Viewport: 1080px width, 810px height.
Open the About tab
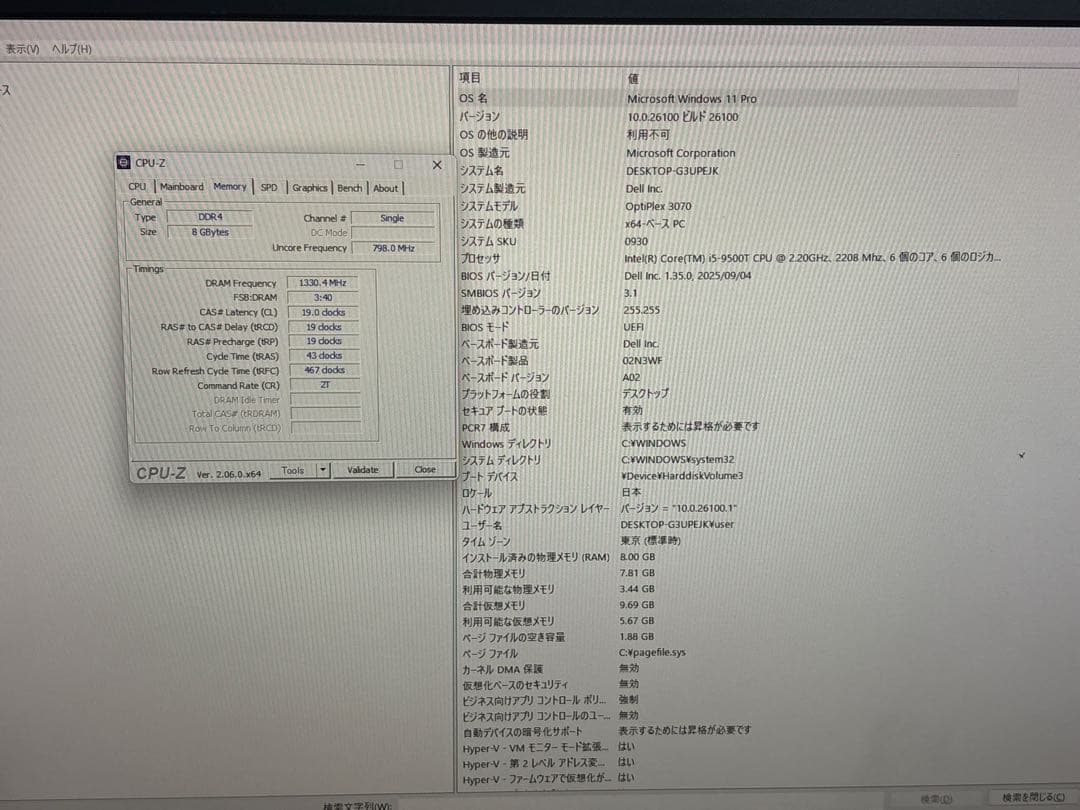click(x=386, y=187)
